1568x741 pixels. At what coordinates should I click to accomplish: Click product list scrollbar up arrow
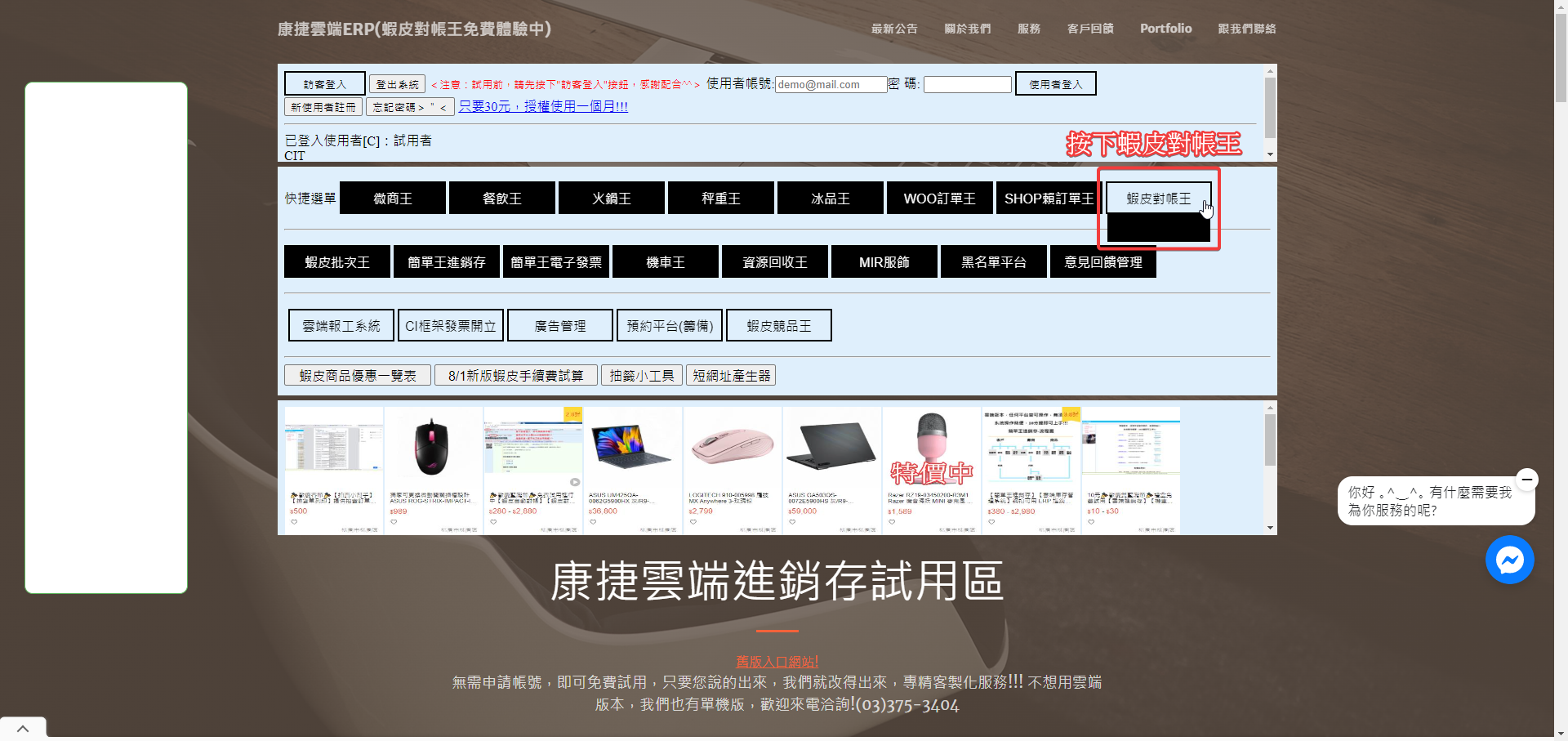pyautogui.click(x=1270, y=407)
